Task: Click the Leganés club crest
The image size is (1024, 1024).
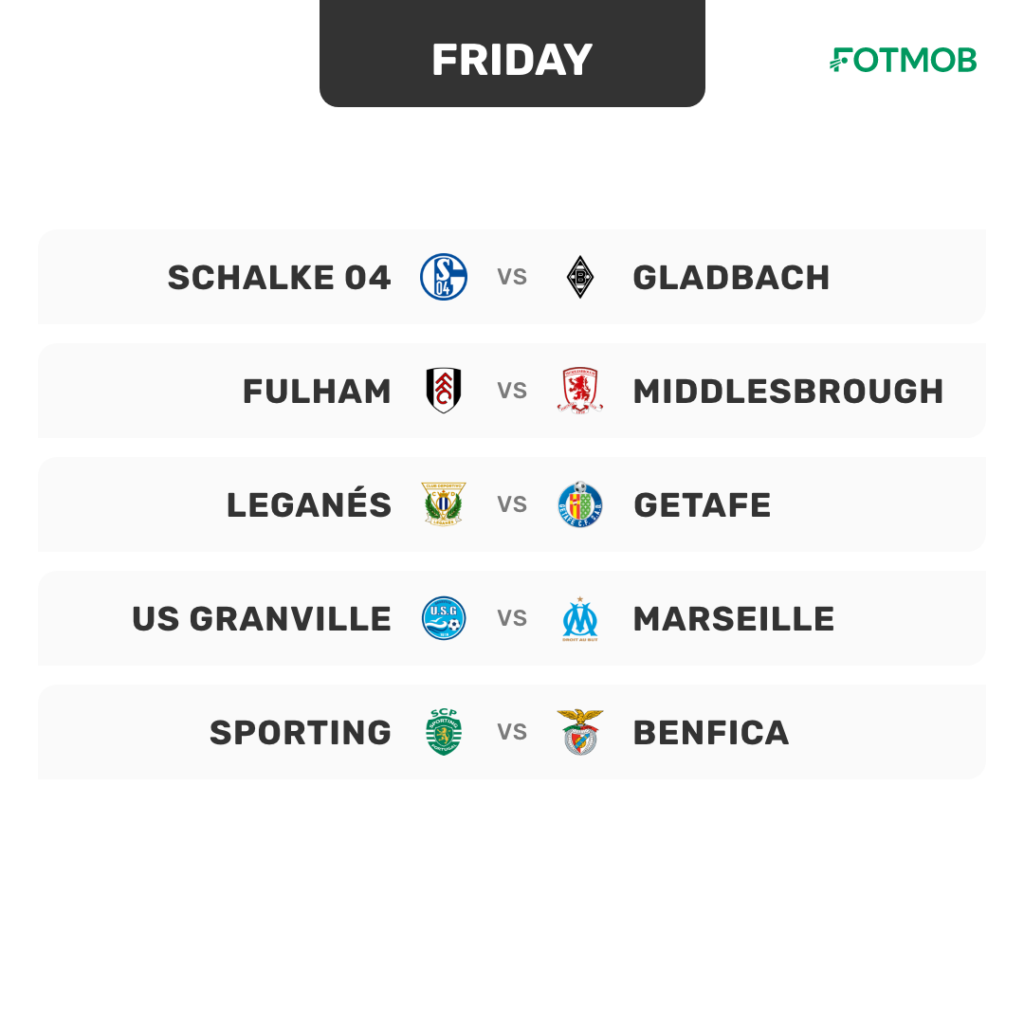Action: pyautogui.click(x=443, y=504)
